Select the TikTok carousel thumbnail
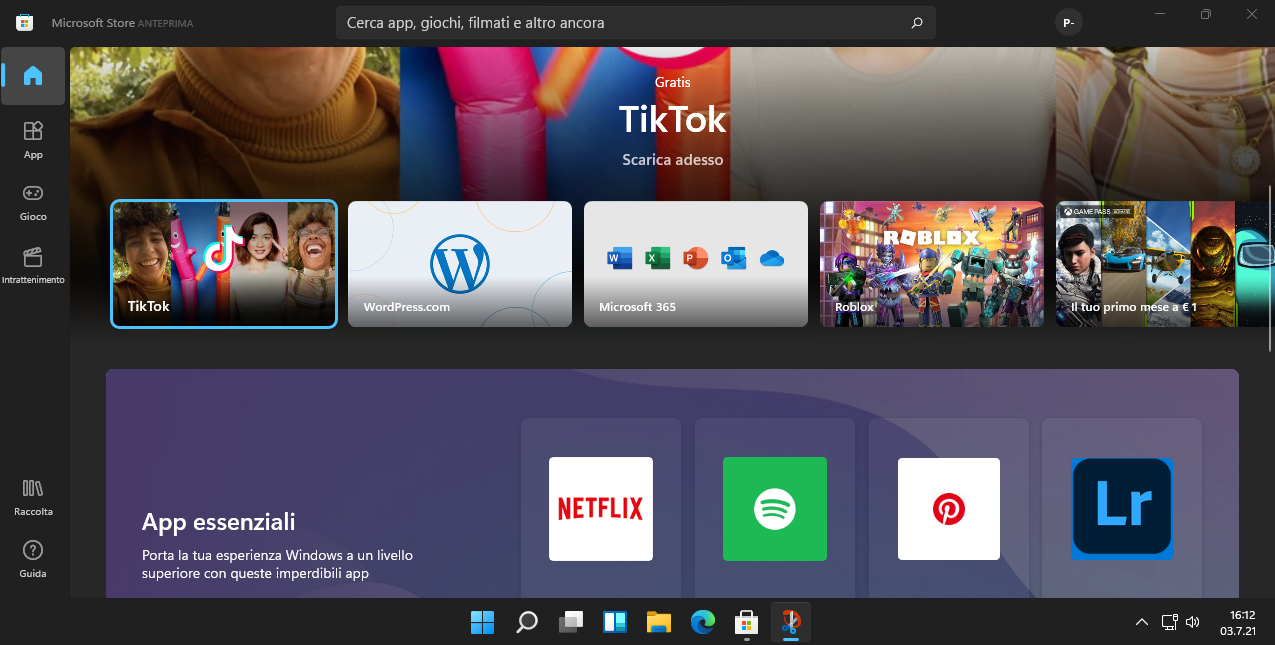This screenshot has width=1275, height=645. click(x=224, y=264)
